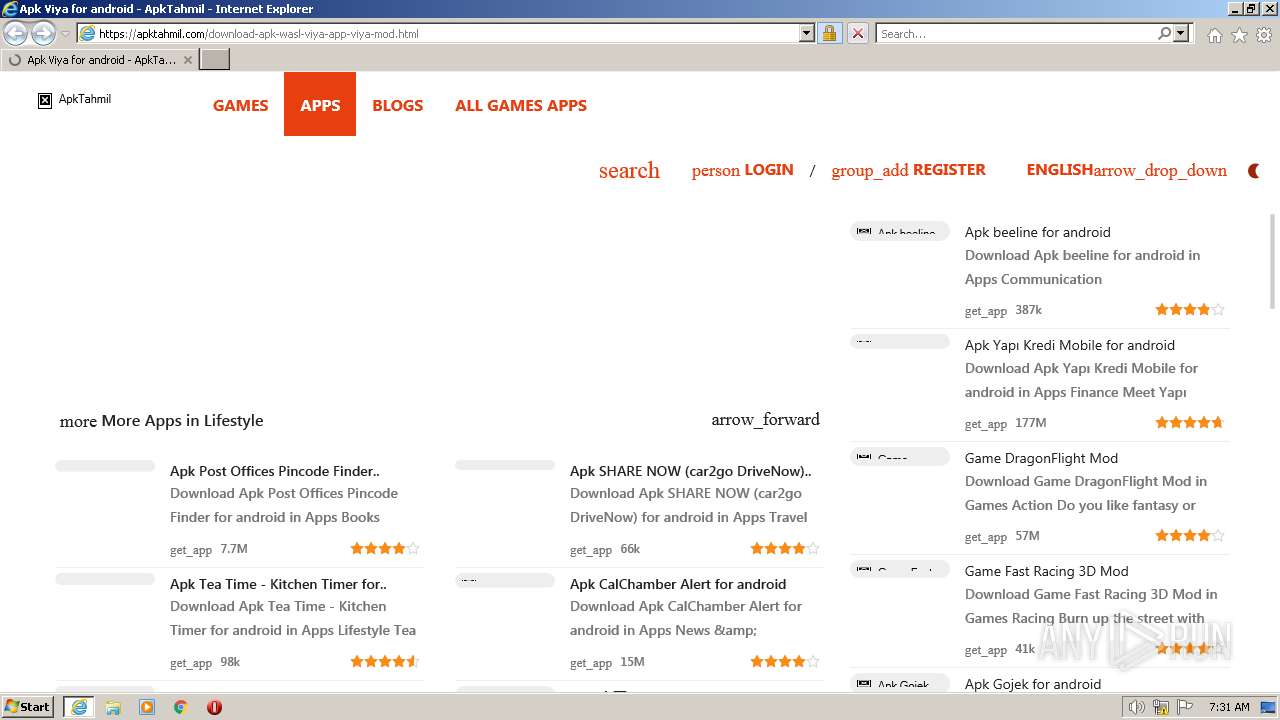Expand the ENGLISH language dropdown
Image resolution: width=1280 pixels, height=720 pixels.
click(1126, 170)
